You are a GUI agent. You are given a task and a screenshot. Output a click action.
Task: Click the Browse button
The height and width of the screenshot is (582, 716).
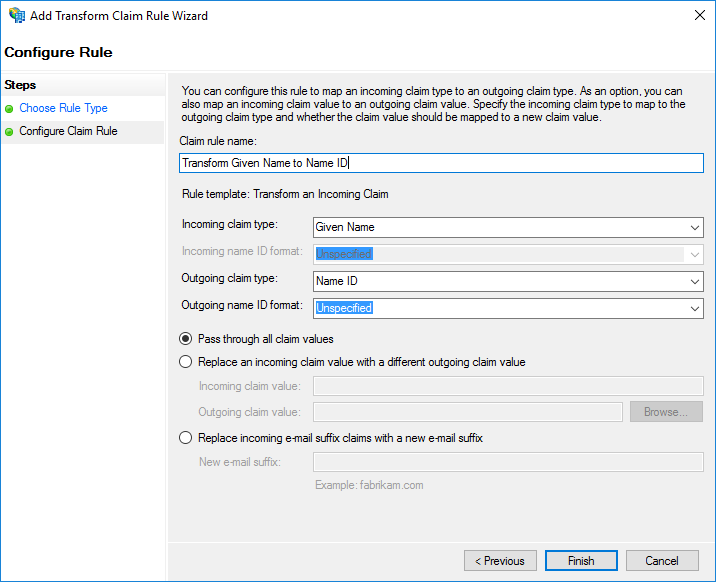click(x=666, y=412)
